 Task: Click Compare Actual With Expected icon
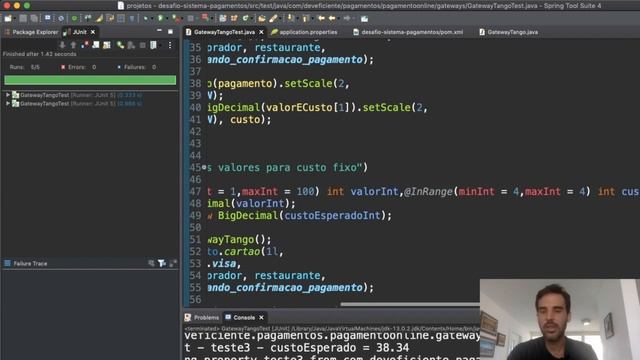pos(173,264)
